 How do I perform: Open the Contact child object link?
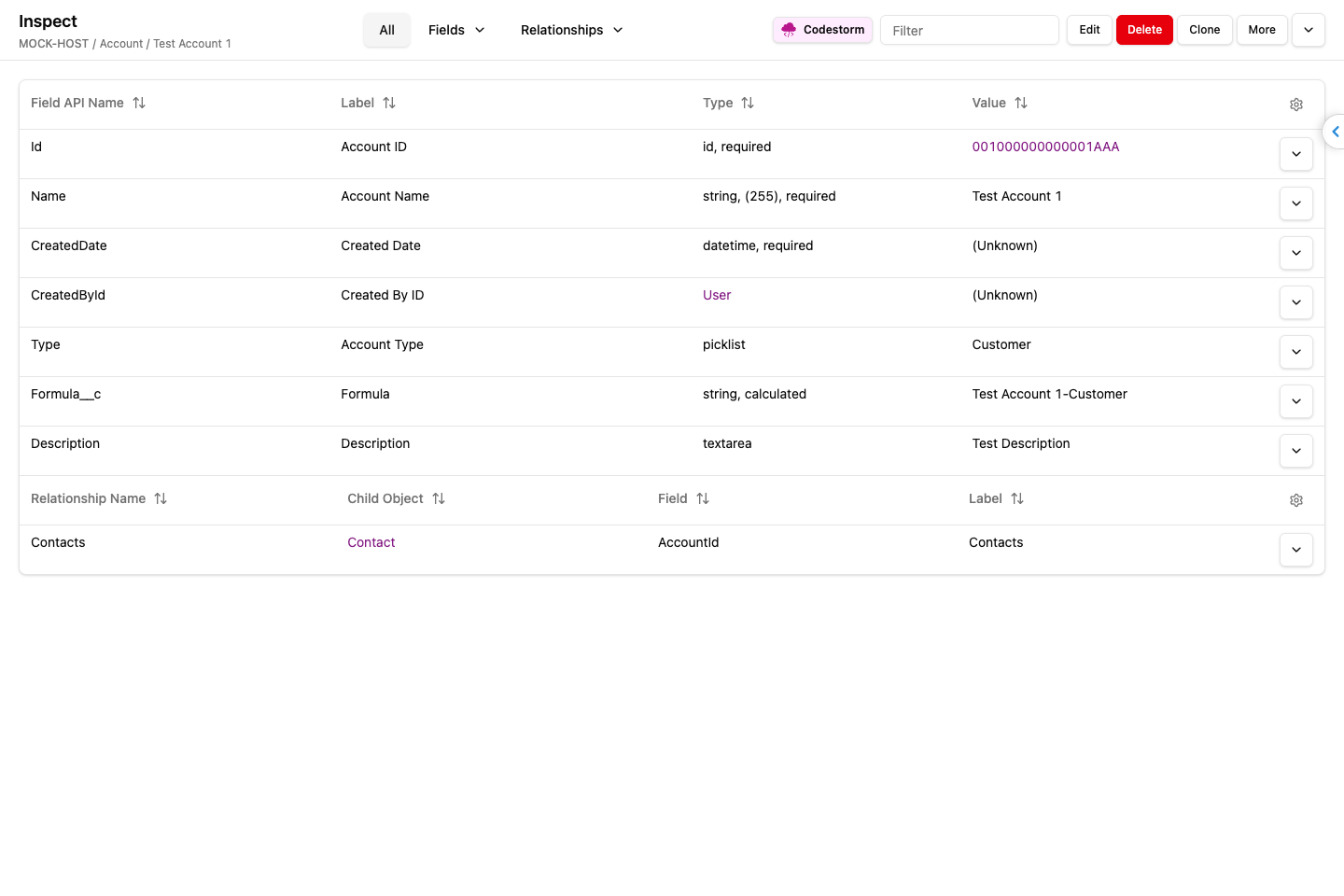pyautogui.click(x=371, y=542)
